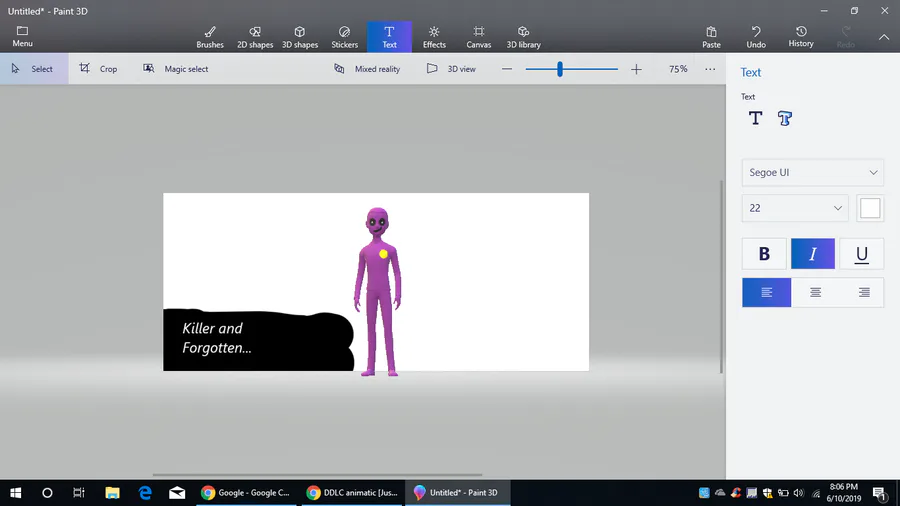Viewport: 900px width, 506px height.
Task: Zoom out with the minus button
Action: tap(507, 69)
